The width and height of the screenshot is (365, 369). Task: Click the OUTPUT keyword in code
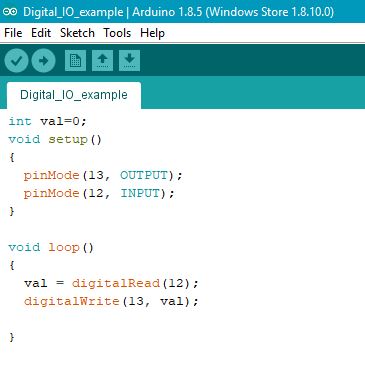coord(144,175)
